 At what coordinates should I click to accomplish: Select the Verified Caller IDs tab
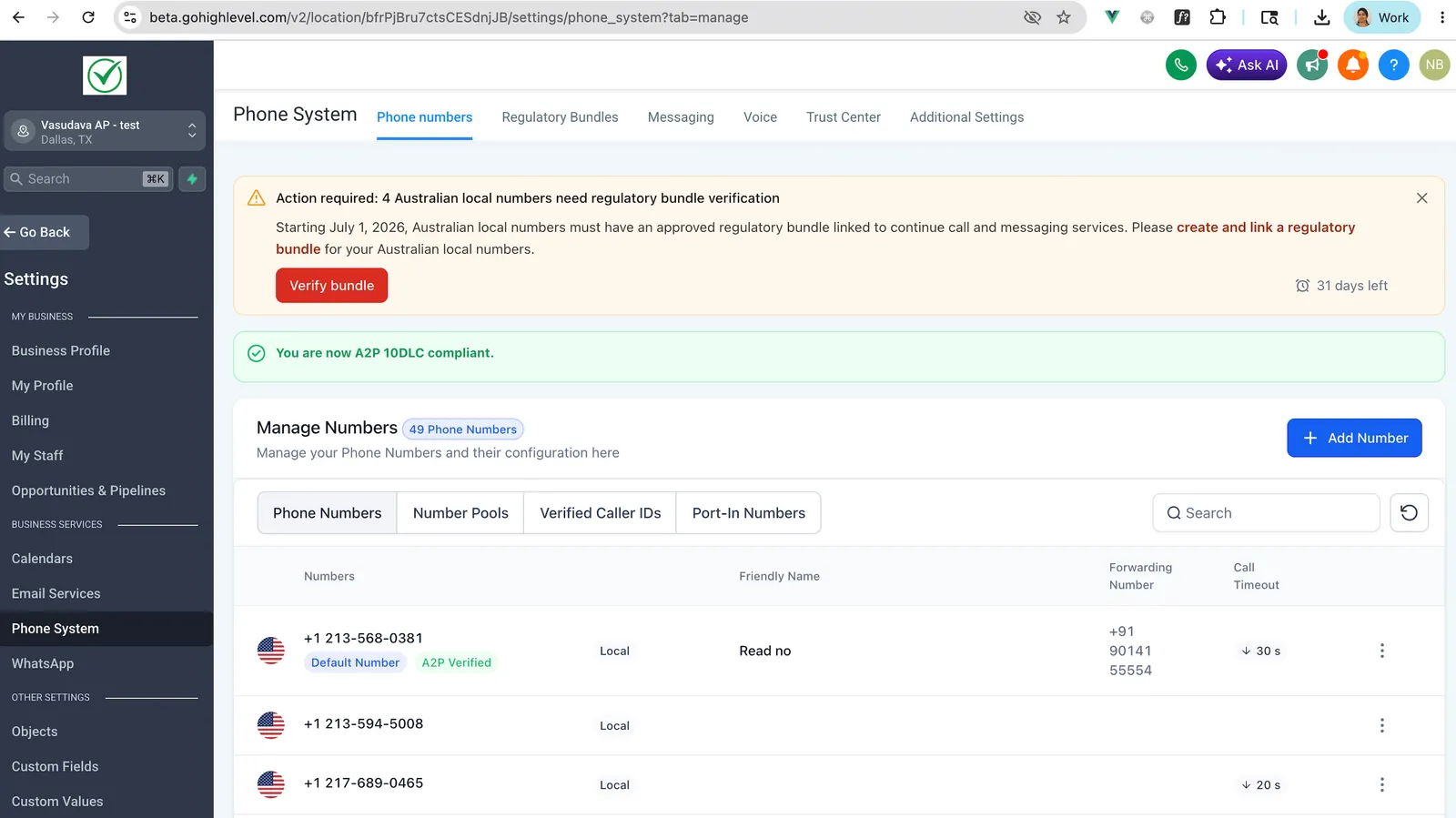coord(601,513)
